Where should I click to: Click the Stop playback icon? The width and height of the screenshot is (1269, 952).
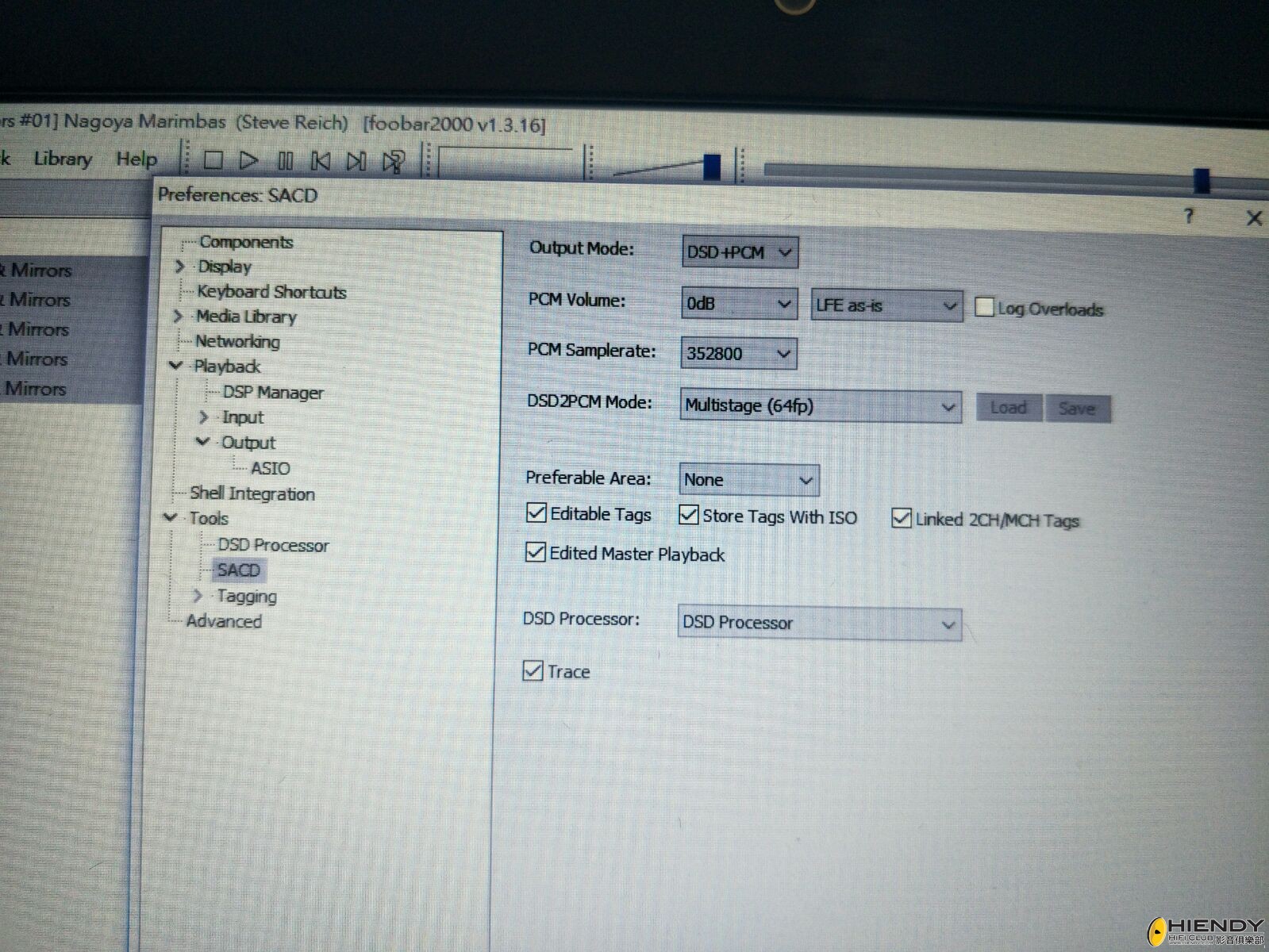click(x=213, y=160)
